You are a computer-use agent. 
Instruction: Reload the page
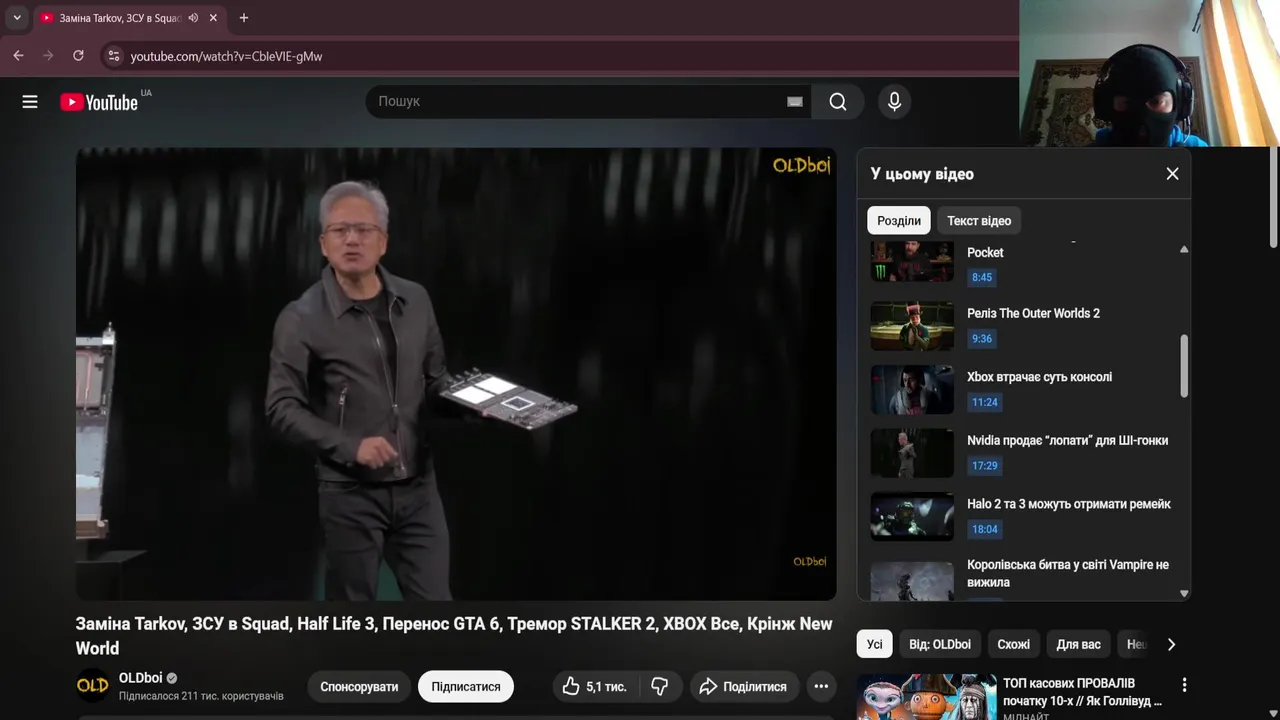tap(78, 56)
